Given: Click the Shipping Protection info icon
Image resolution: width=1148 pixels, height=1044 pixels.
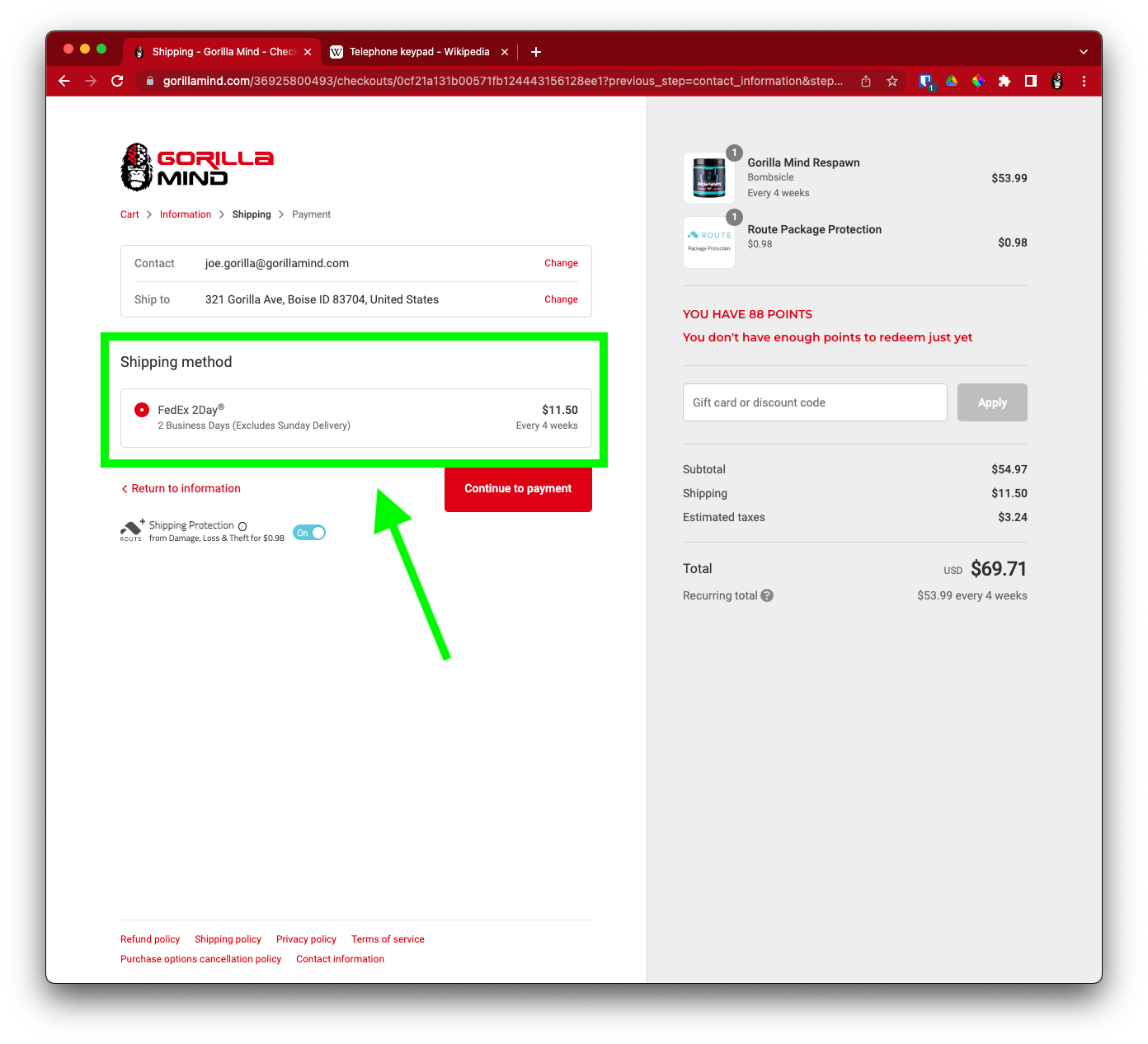Looking at the screenshot, I should [x=242, y=526].
